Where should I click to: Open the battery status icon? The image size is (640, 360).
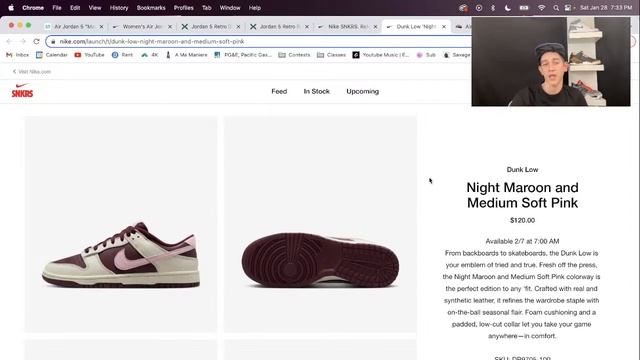(524, 8)
